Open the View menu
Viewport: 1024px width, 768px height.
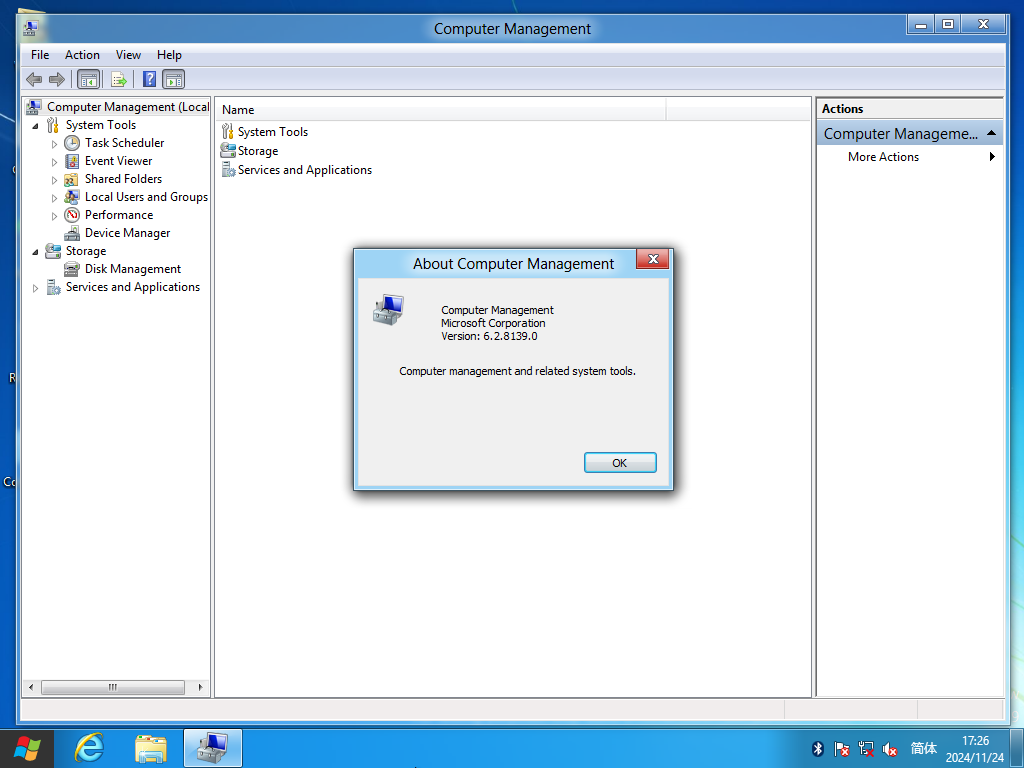click(x=128, y=55)
